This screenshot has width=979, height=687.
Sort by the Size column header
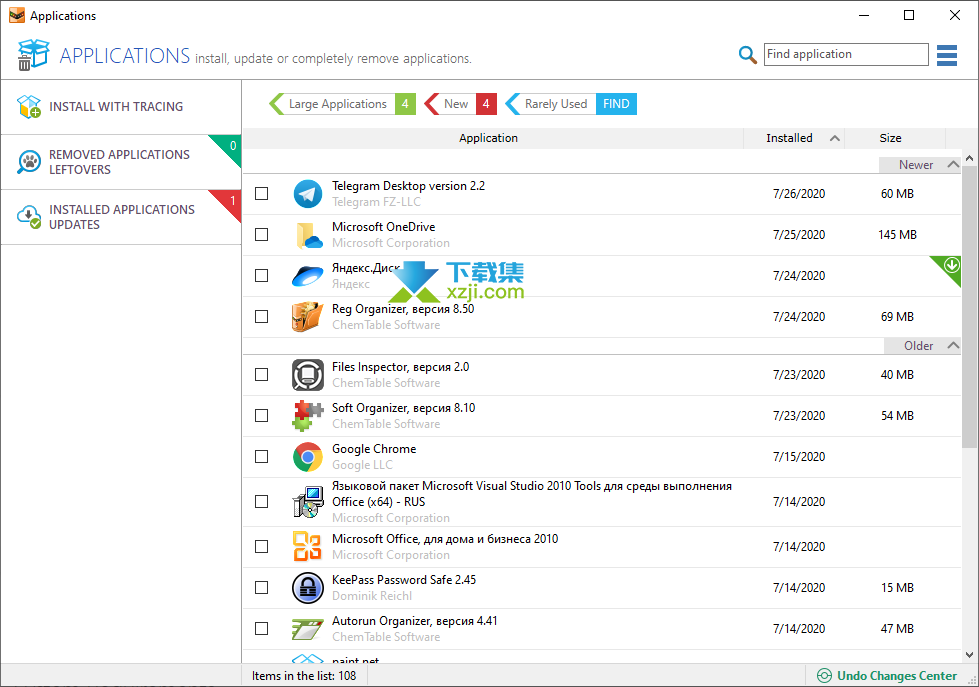click(894, 138)
